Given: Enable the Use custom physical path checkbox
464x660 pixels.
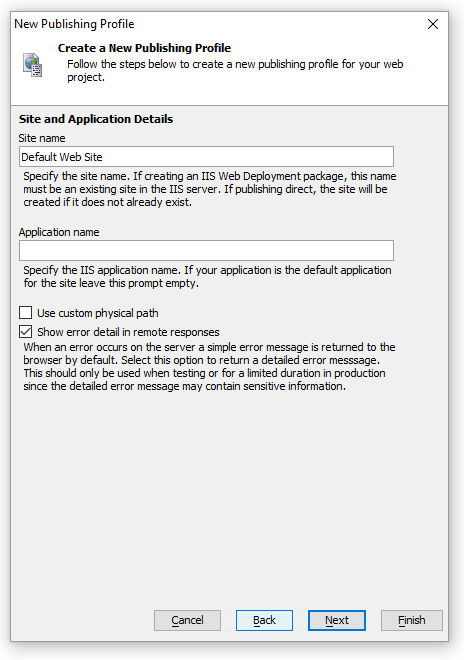Looking at the screenshot, I should (26, 313).
